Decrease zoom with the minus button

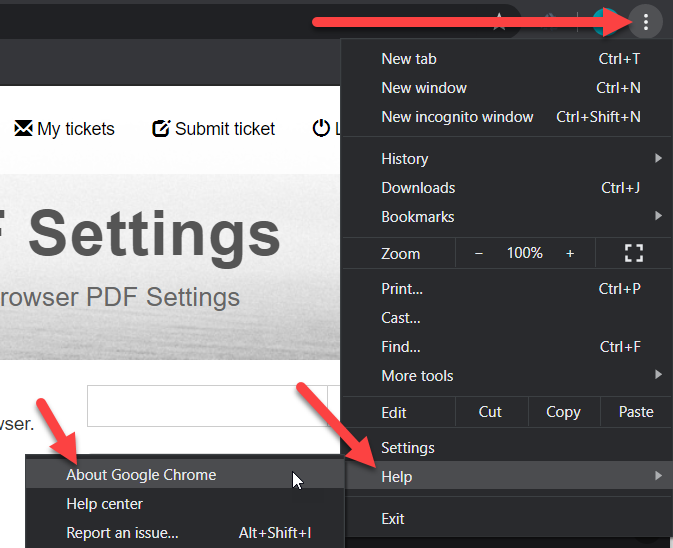[x=479, y=253]
